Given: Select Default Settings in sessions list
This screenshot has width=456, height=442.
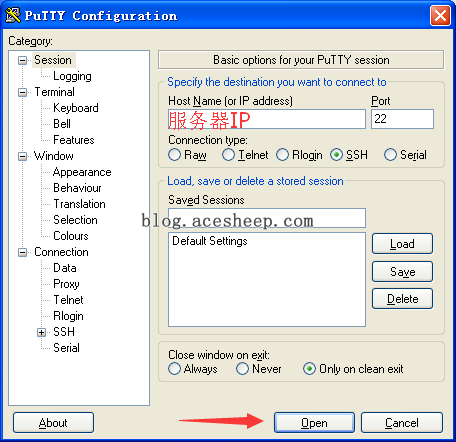Looking at the screenshot, I should tap(210, 241).
